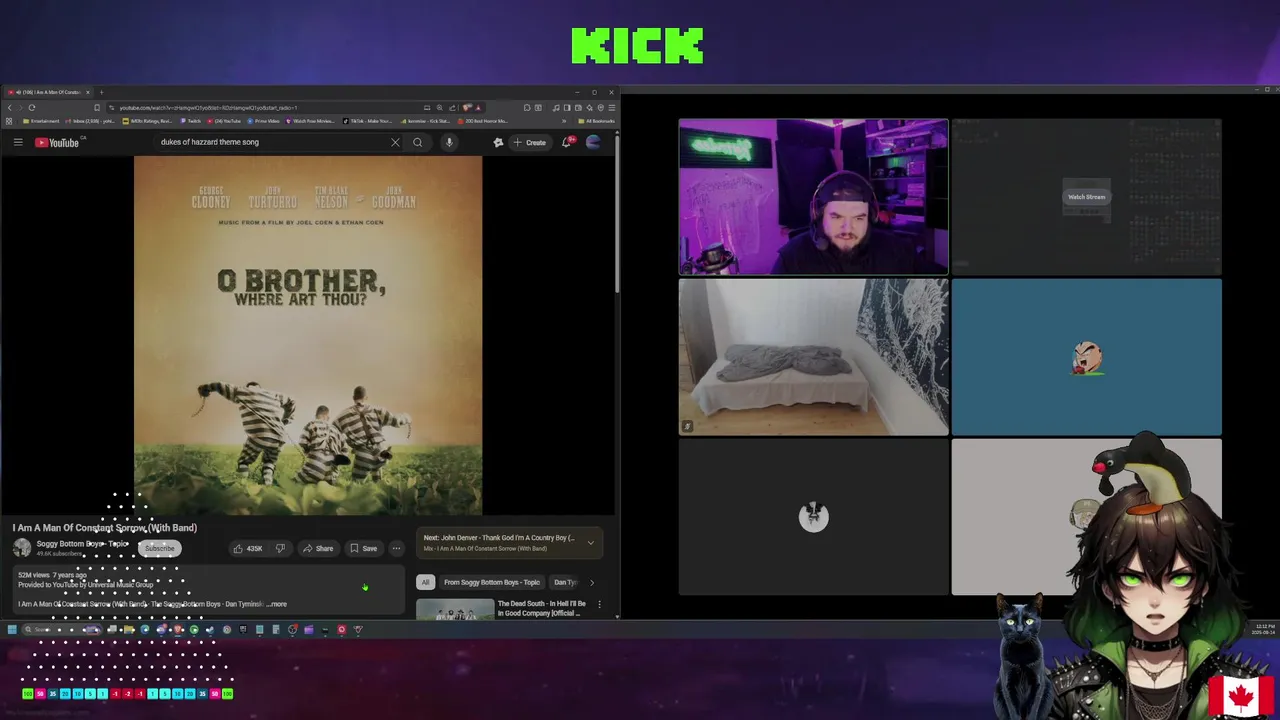Open the Twitch bookmark

[191, 121]
